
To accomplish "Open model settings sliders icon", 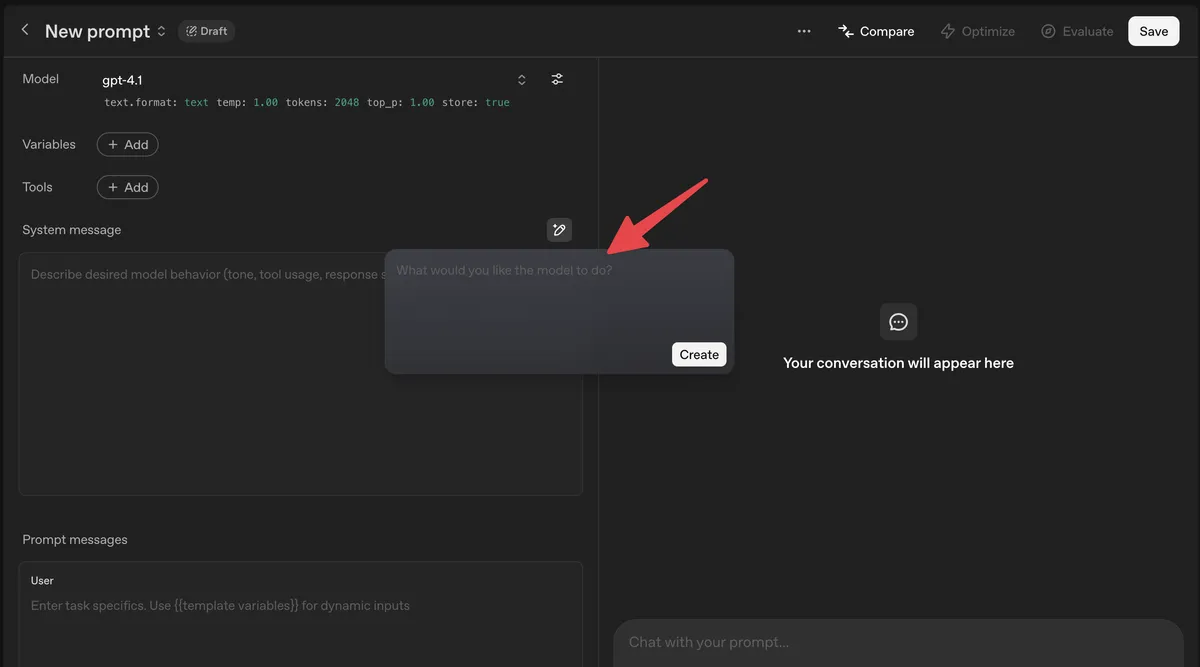I will pyautogui.click(x=558, y=80).
